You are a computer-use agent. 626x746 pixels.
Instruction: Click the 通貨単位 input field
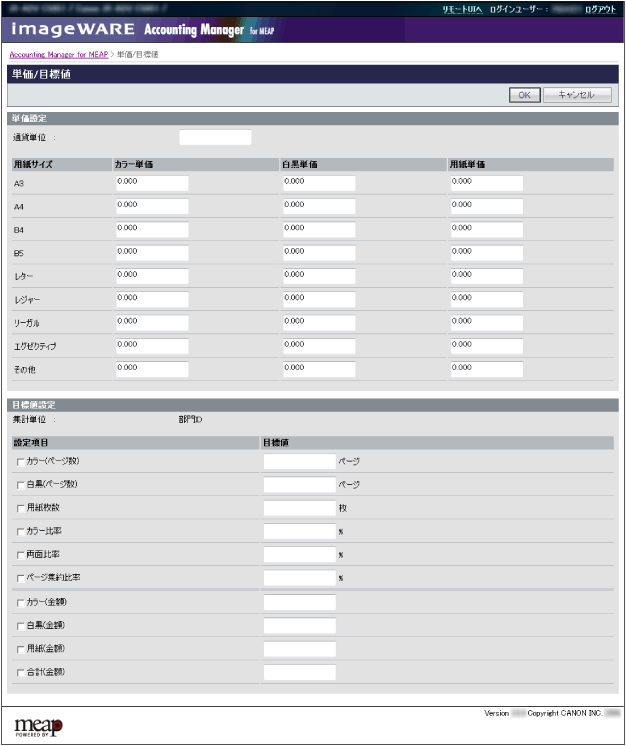pyautogui.click(x=215, y=138)
